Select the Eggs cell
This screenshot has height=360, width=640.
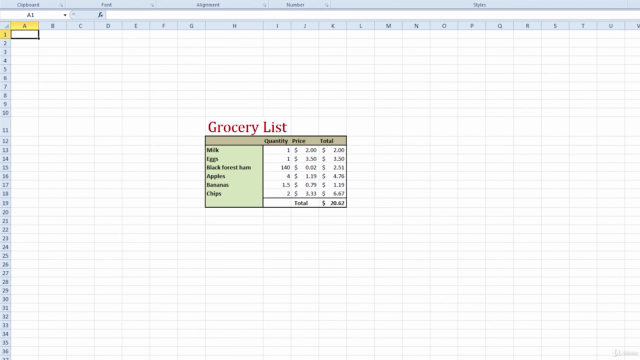click(234, 159)
